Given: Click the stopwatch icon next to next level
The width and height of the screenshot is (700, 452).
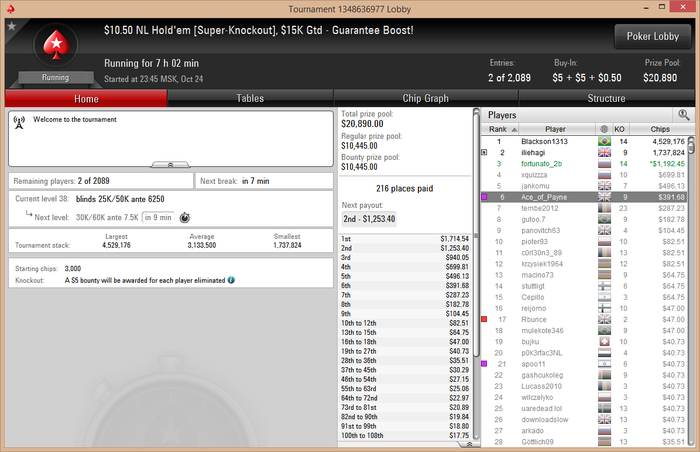Looking at the screenshot, I should point(184,218).
